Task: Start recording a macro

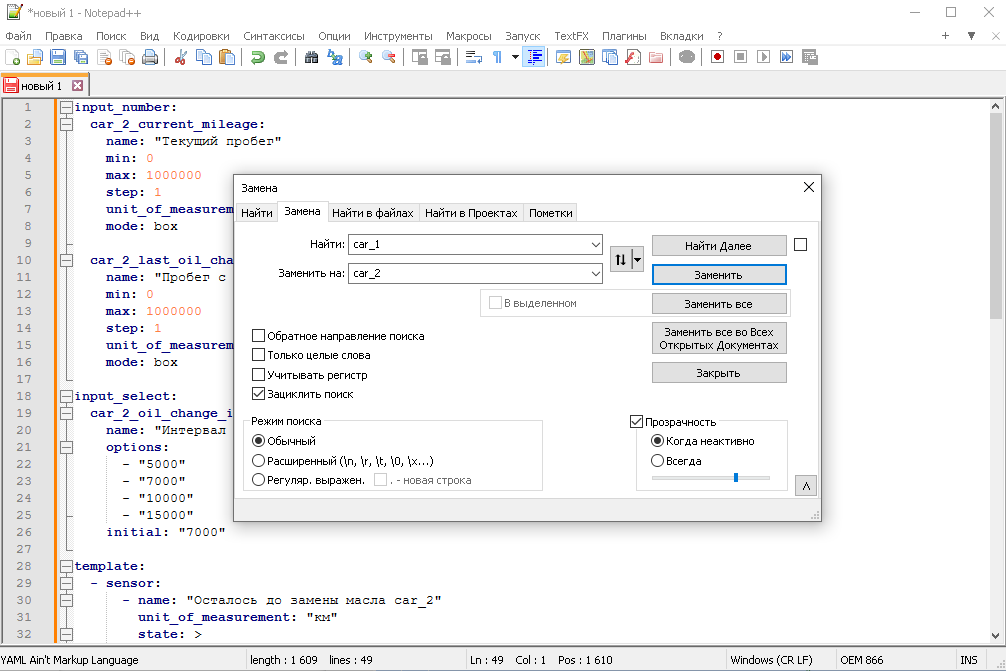Action: tap(718, 57)
